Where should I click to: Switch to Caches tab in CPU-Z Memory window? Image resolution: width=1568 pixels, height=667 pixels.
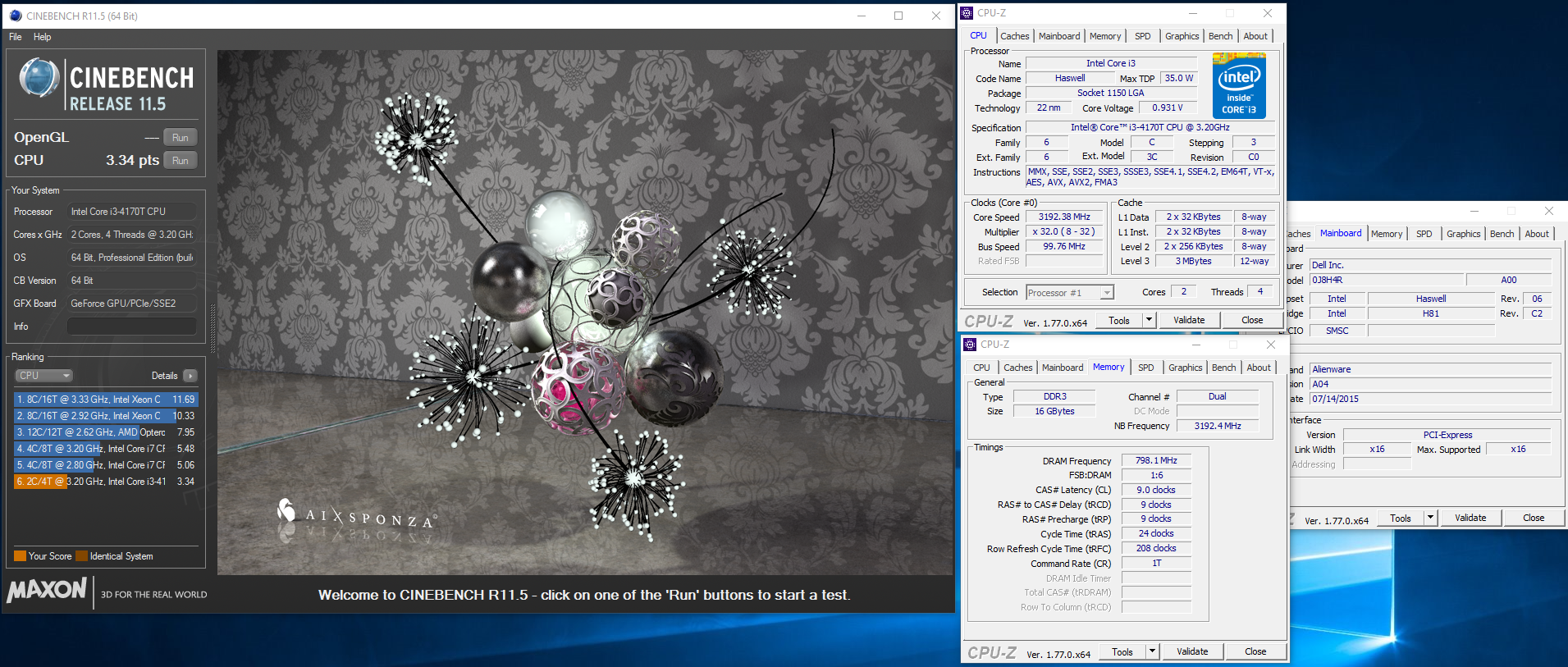pyautogui.click(x=1017, y=368)
